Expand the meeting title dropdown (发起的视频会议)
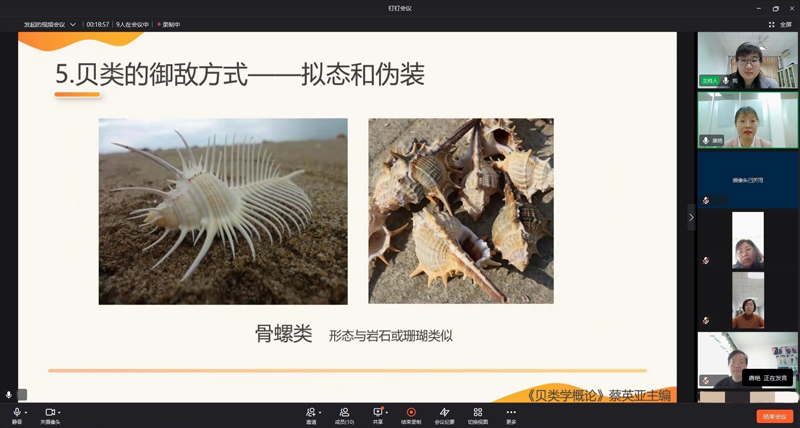800x428 pixels. click(x=72, y=24)
